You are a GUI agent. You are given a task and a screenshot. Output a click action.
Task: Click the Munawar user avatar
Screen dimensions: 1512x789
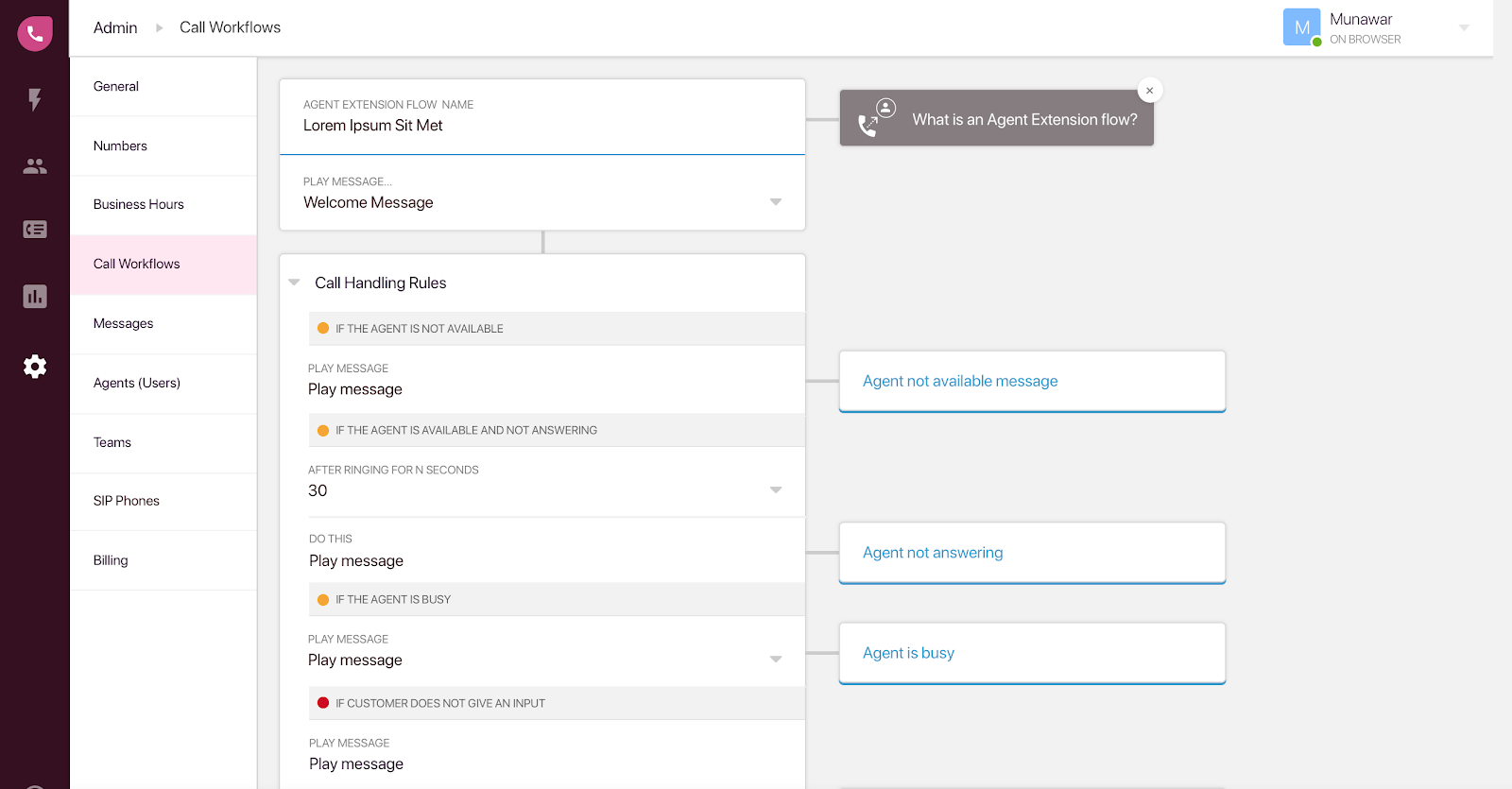[x=1301, y=27]
